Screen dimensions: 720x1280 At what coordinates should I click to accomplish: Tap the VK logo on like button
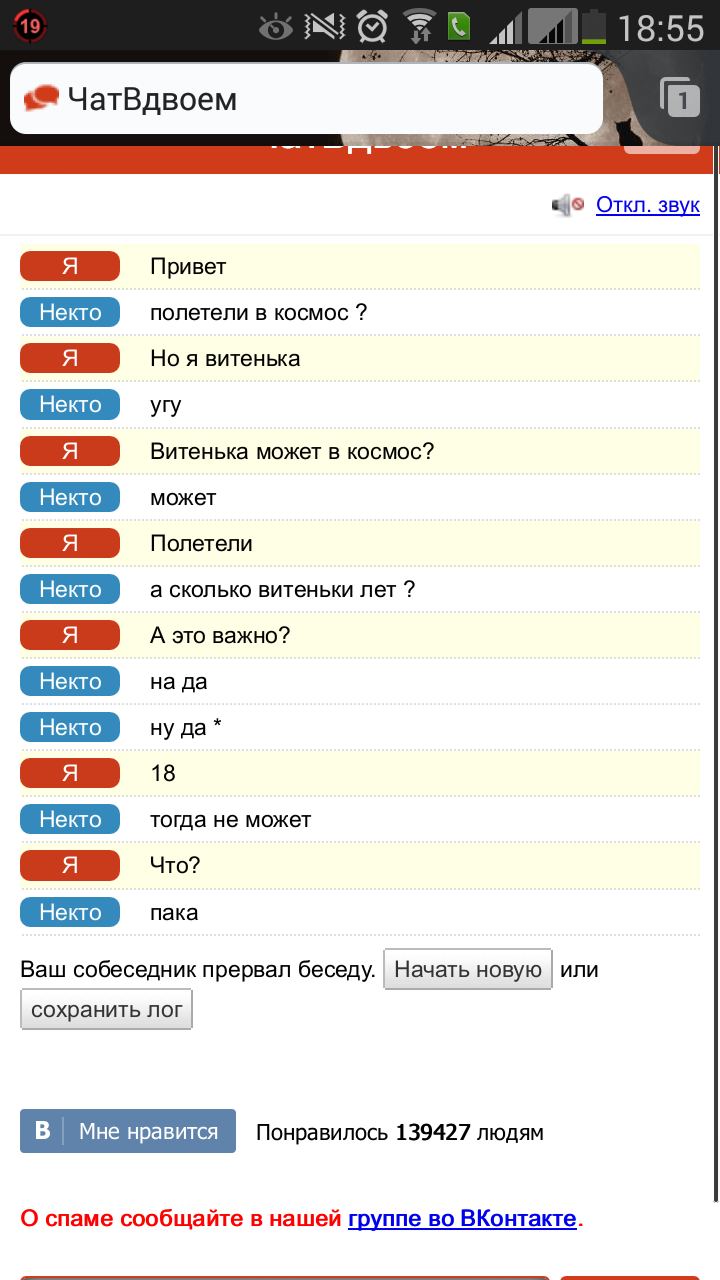pos(42,1131)
